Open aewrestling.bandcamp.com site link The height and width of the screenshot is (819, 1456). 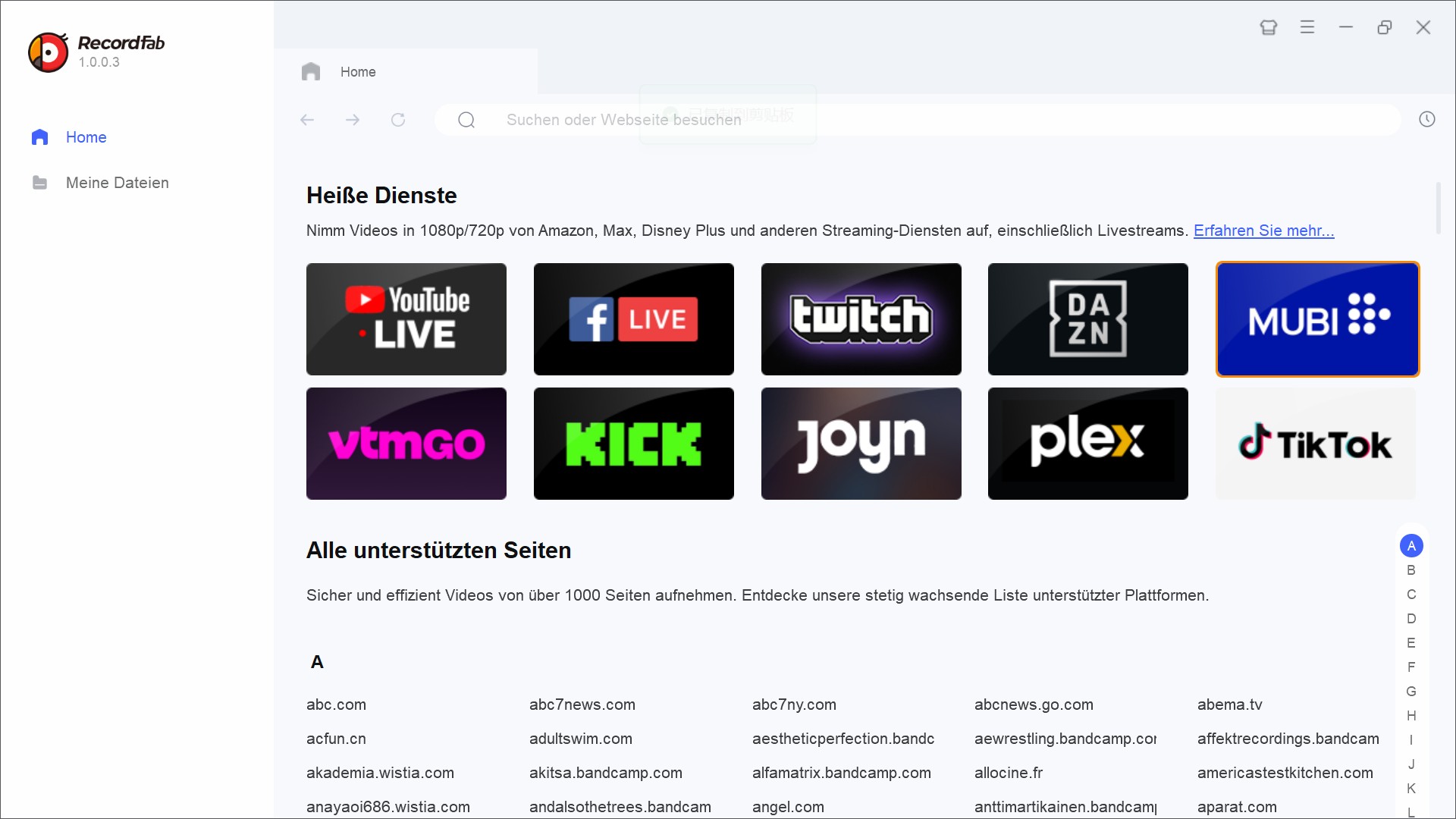click(1065, 739)
